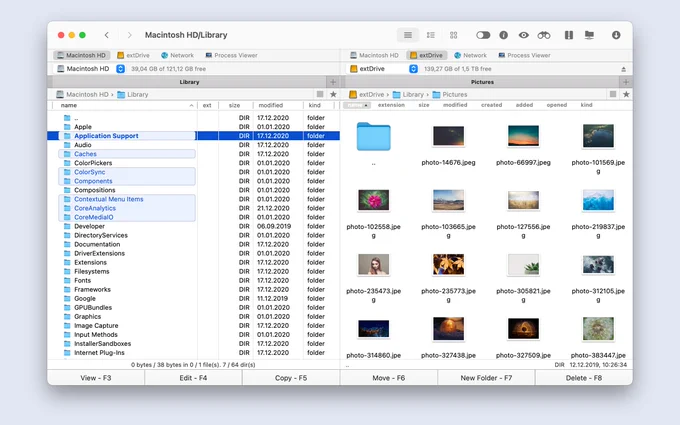This screenshot has width=680, height=425.
Task: Open the Macintosh HD drive dropdown
Action: point(121,69)
